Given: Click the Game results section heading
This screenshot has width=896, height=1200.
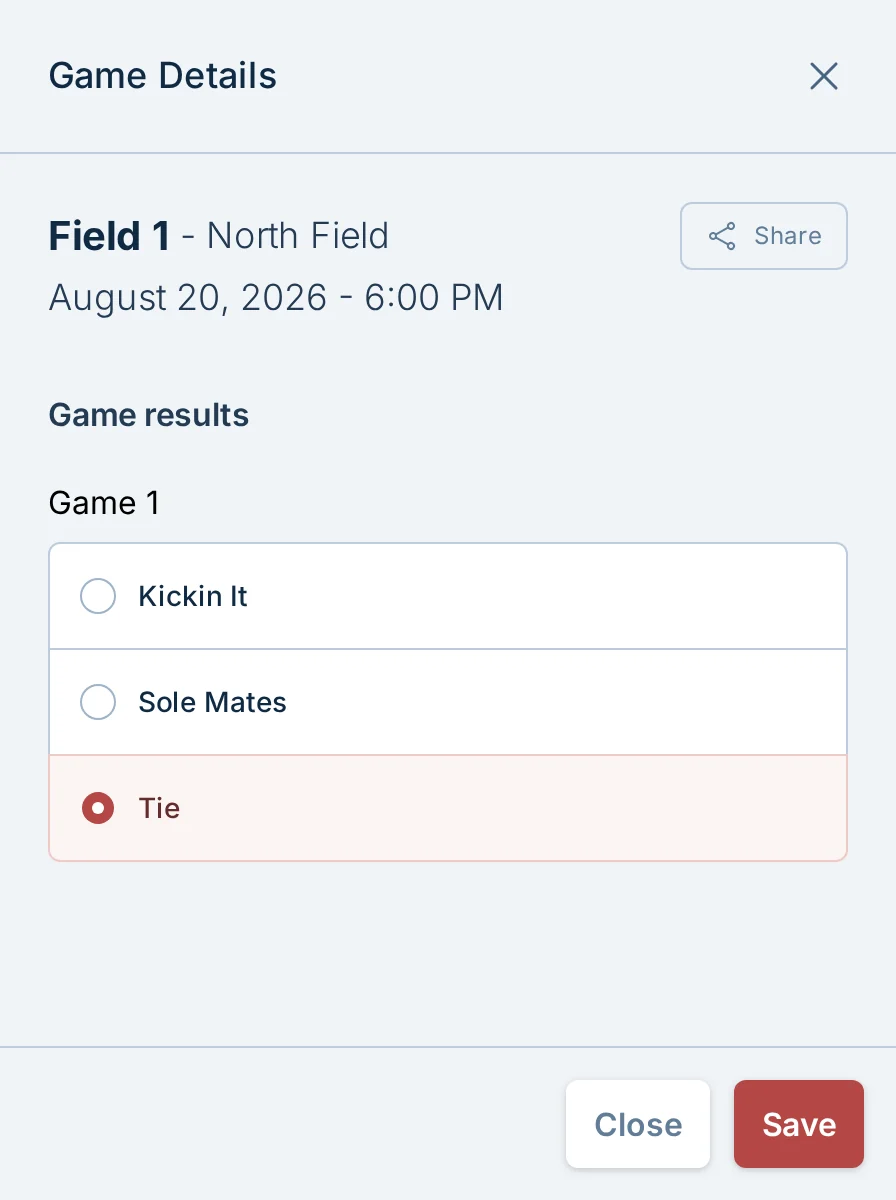Looking at the screenshot, I should [149, 415].
